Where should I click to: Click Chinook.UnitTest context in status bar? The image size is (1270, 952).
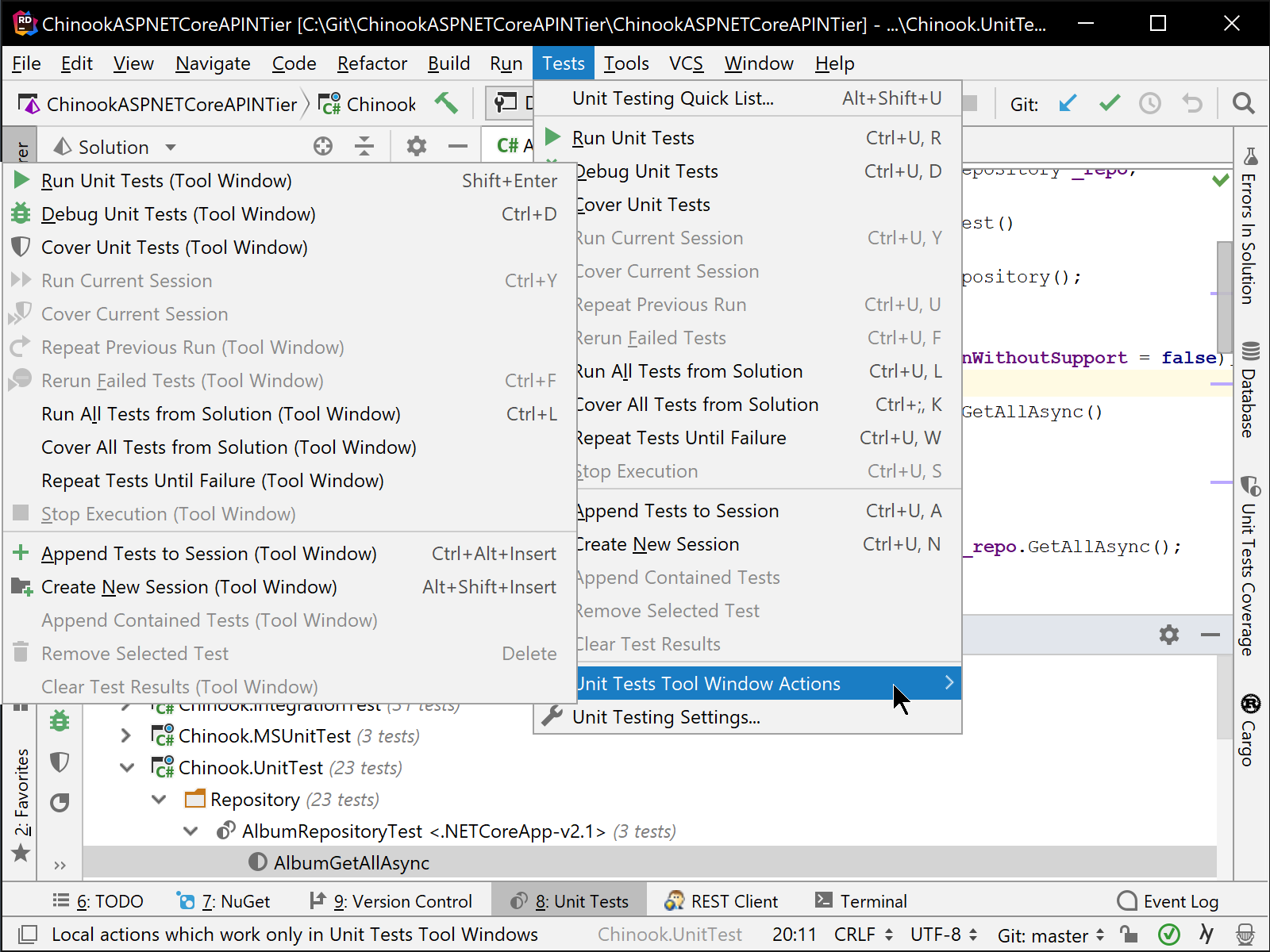point(670,935)
